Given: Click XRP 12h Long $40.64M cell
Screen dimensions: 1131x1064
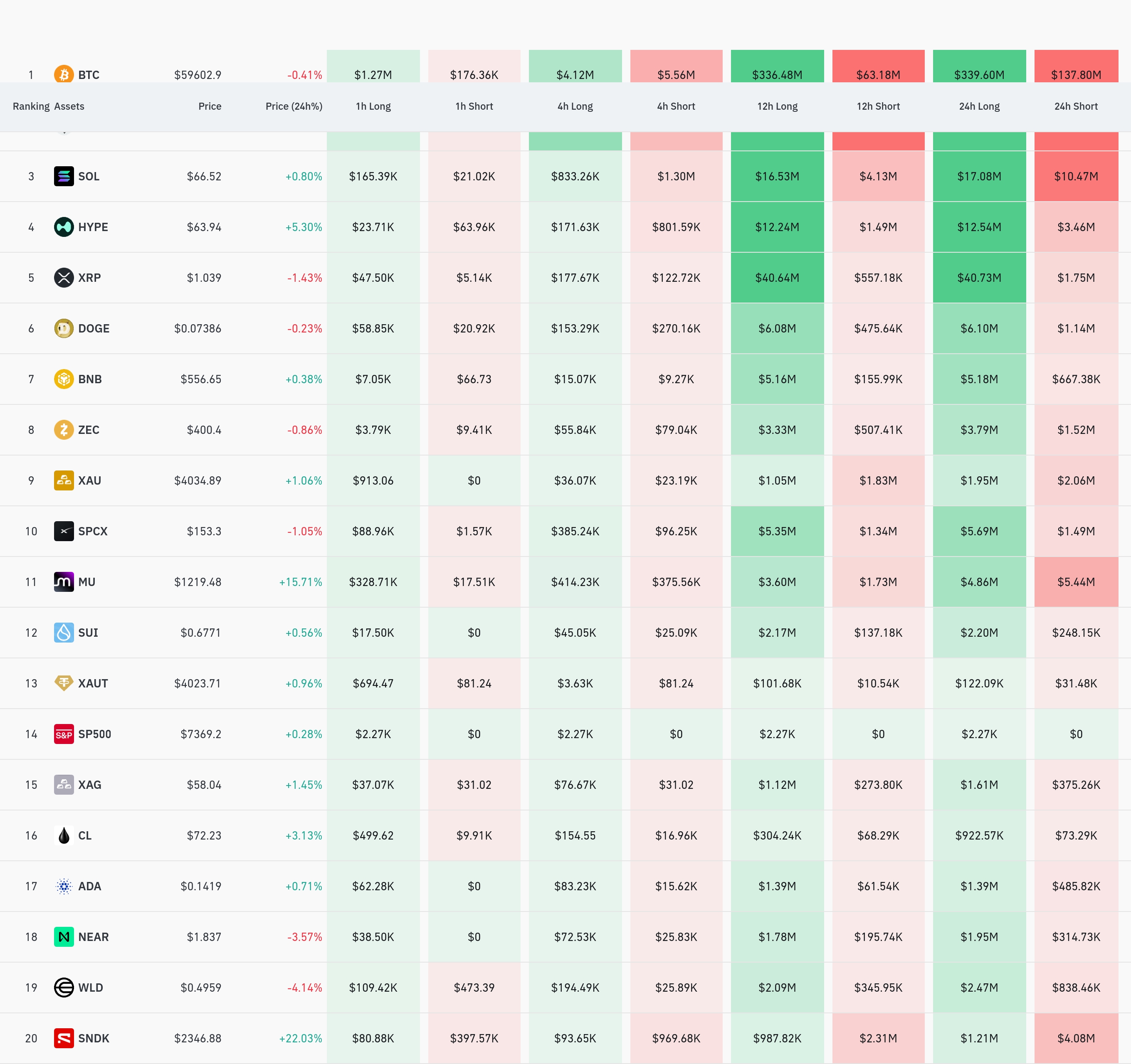Looking at the screenshot, I should pos(777,278).
